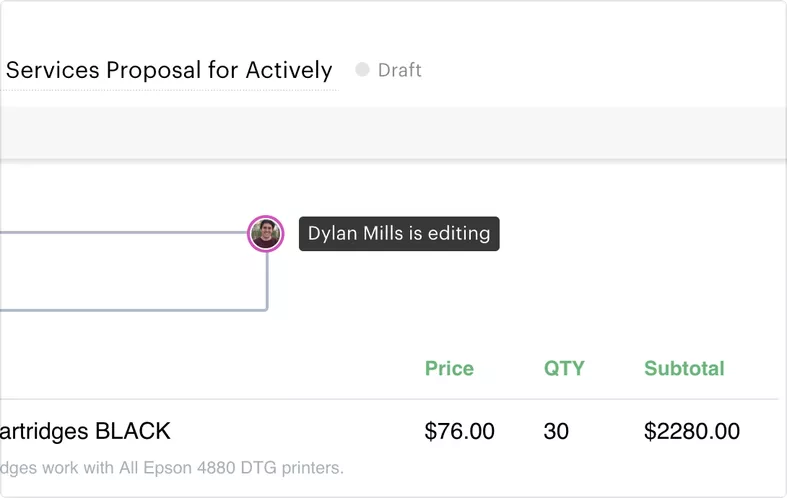Select the Price column header

449,368
